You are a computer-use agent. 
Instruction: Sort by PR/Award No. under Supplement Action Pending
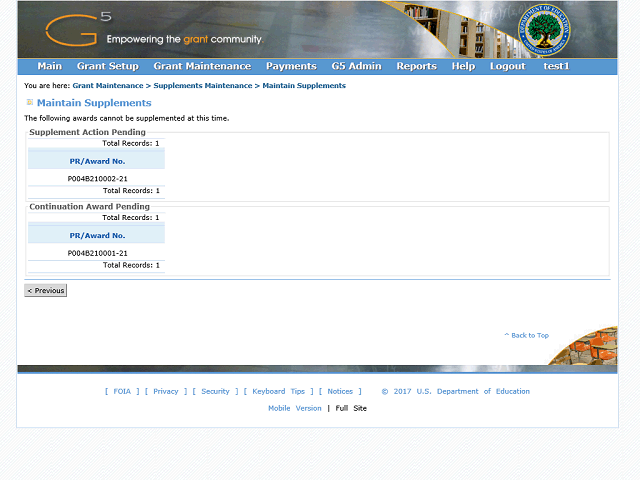click(x=97, y=161)
